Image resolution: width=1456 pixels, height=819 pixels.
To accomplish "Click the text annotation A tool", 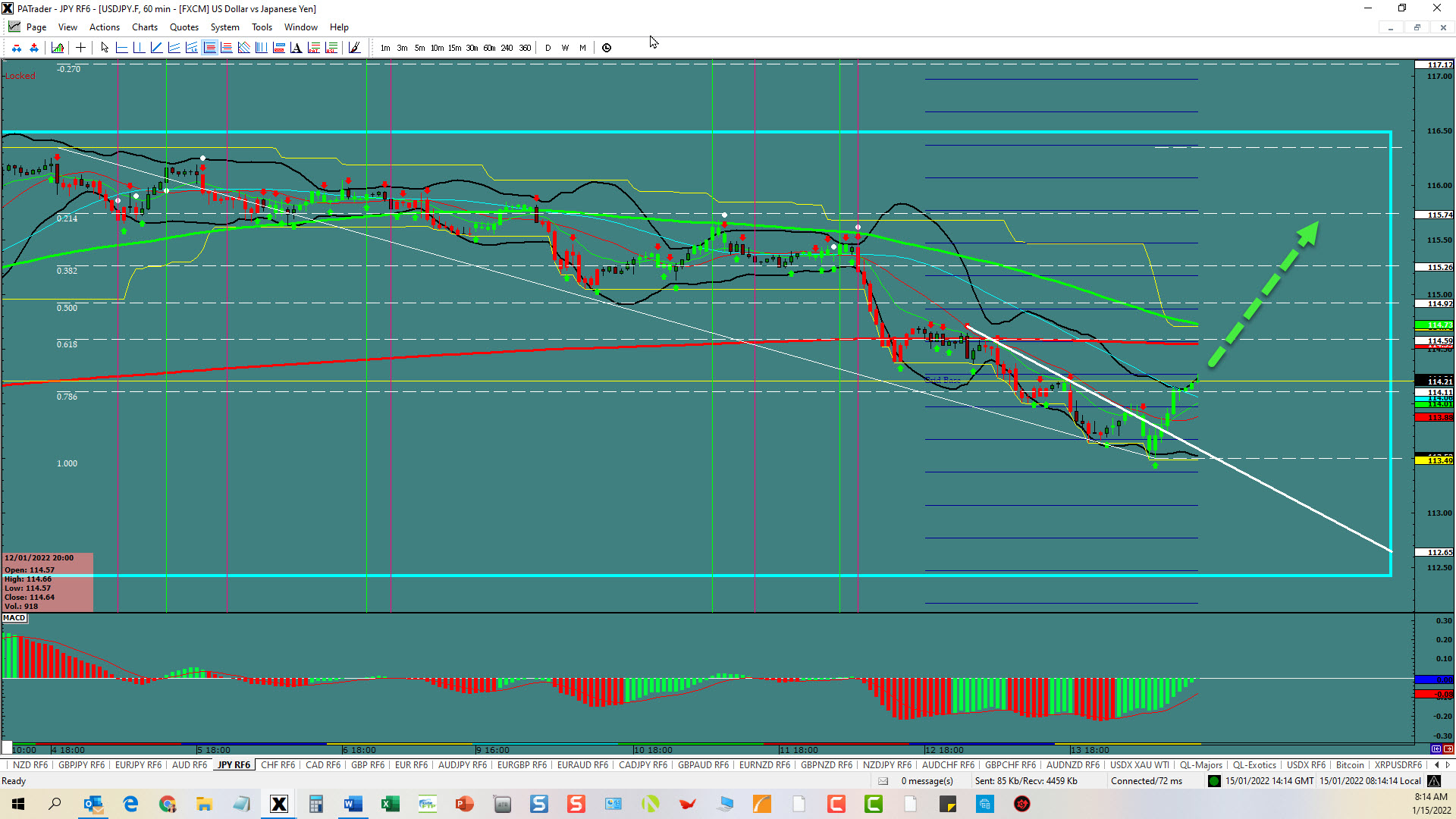I will [x=296, y=48].
